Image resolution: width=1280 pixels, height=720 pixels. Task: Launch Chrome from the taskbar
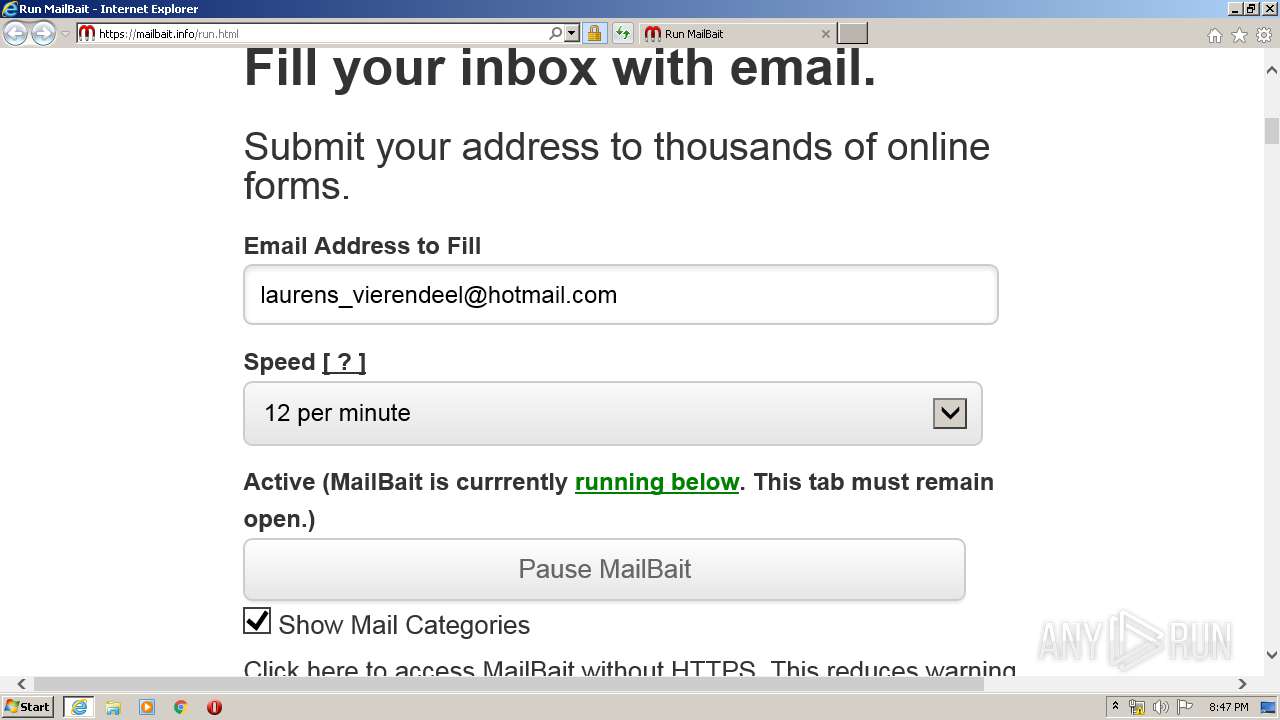[180, 707]
